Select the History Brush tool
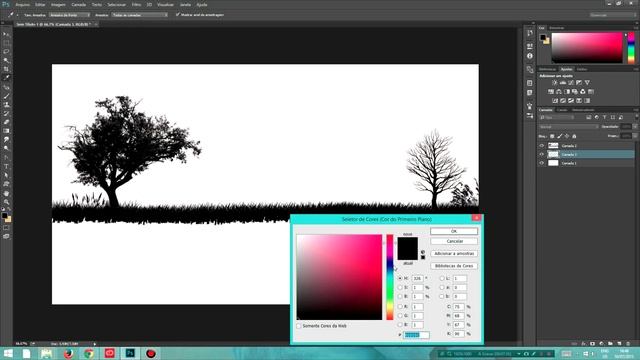 coord(6,113)
